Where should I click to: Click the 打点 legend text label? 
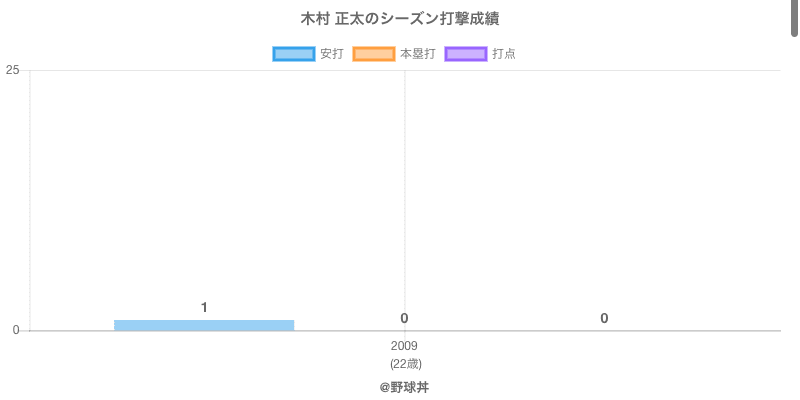coord(504,54)
